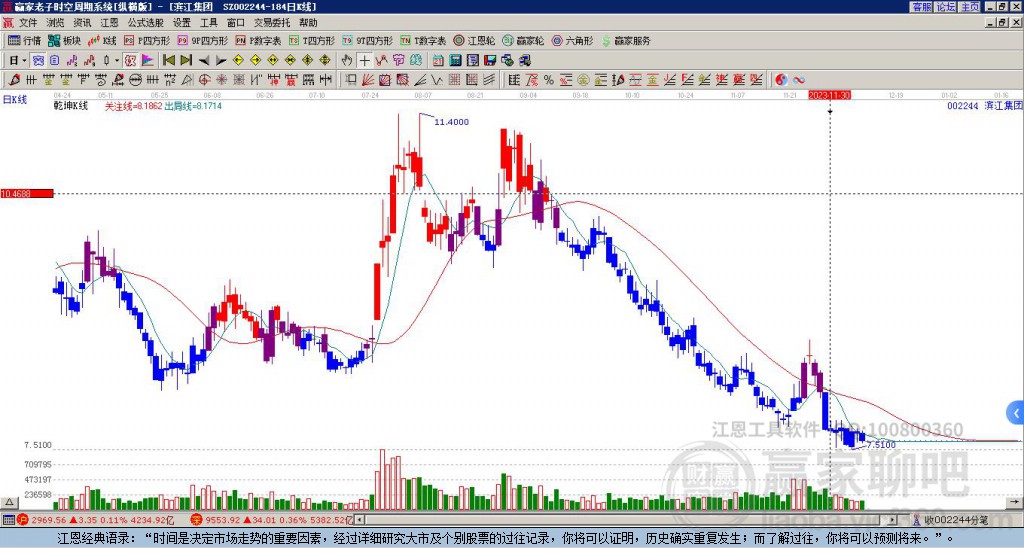Open the 板块 sector view

coord(64,40)
